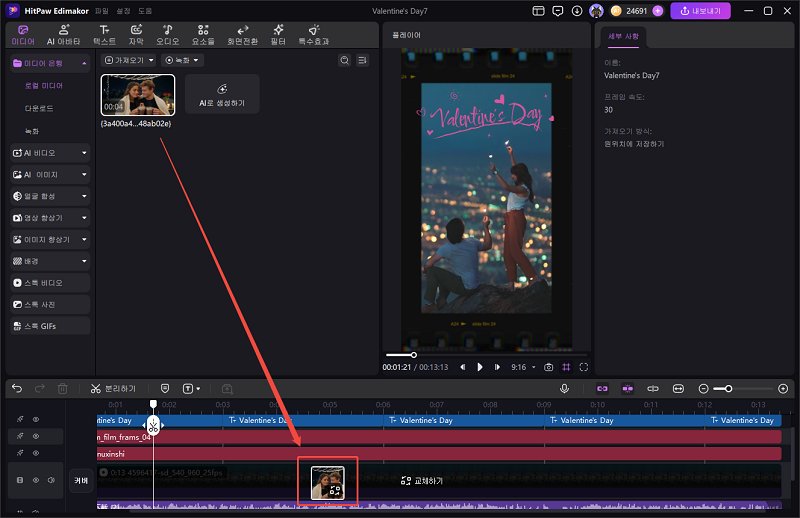The image size is (800, 518).
Task: Open the 텍스트 (Text) tool tab
Action: (x=104, y=35)
